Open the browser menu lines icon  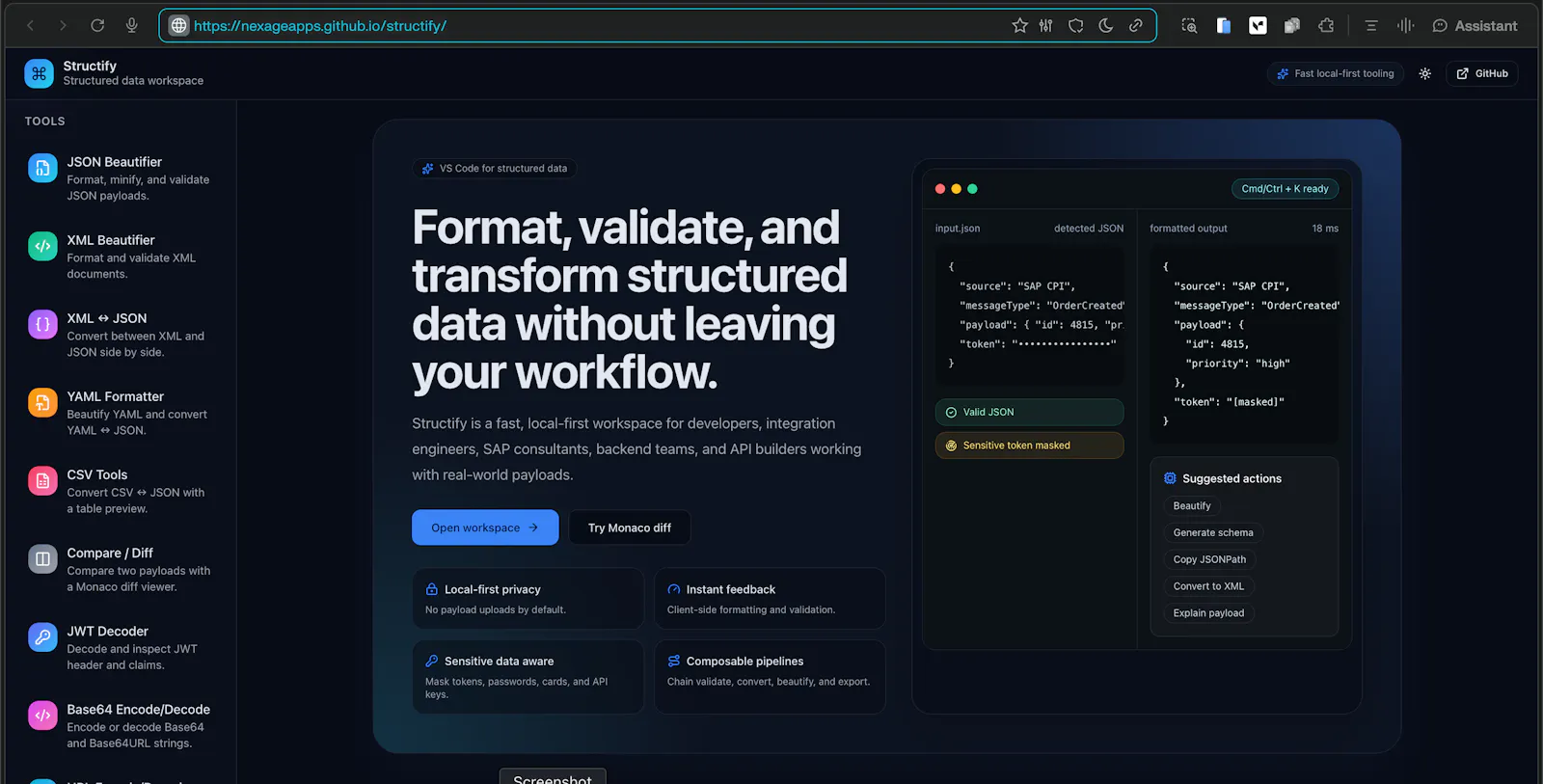coord(1370,26)
